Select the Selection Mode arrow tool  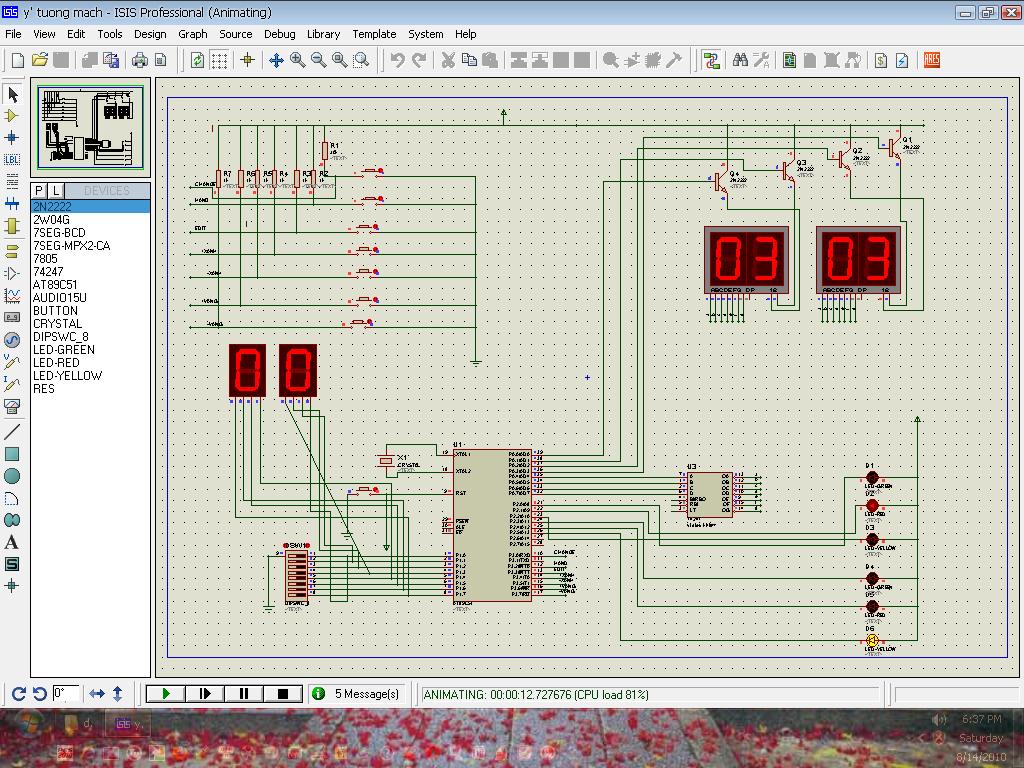point(13,95)
